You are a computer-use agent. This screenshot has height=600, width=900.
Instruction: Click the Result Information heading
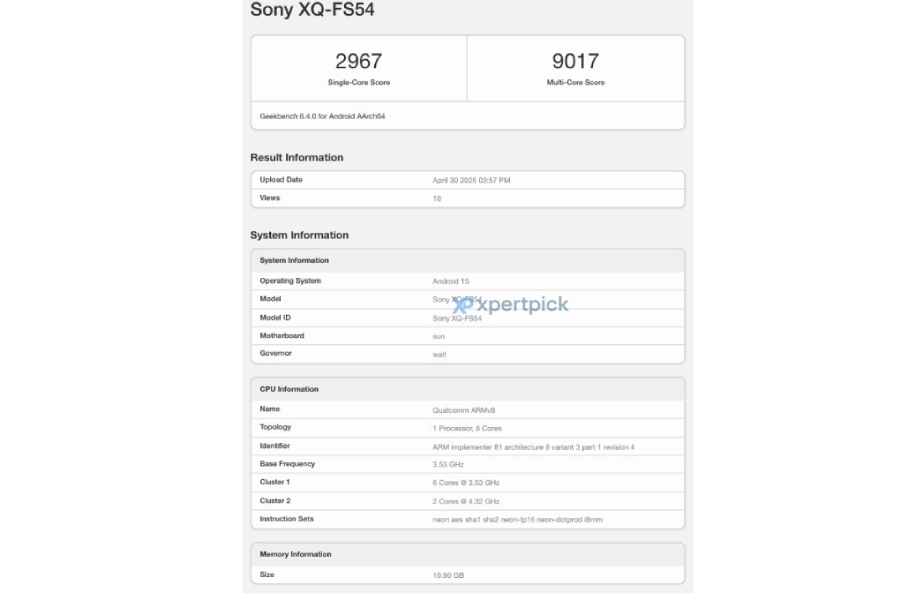(x=296, y=158)
